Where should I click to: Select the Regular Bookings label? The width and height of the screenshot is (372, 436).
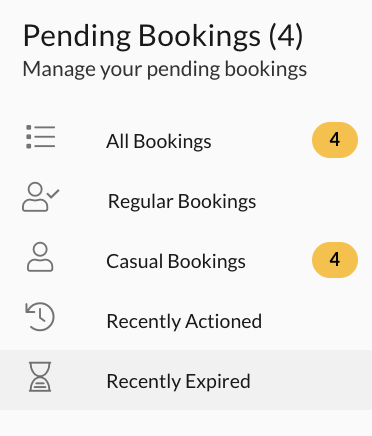point(182,202)
